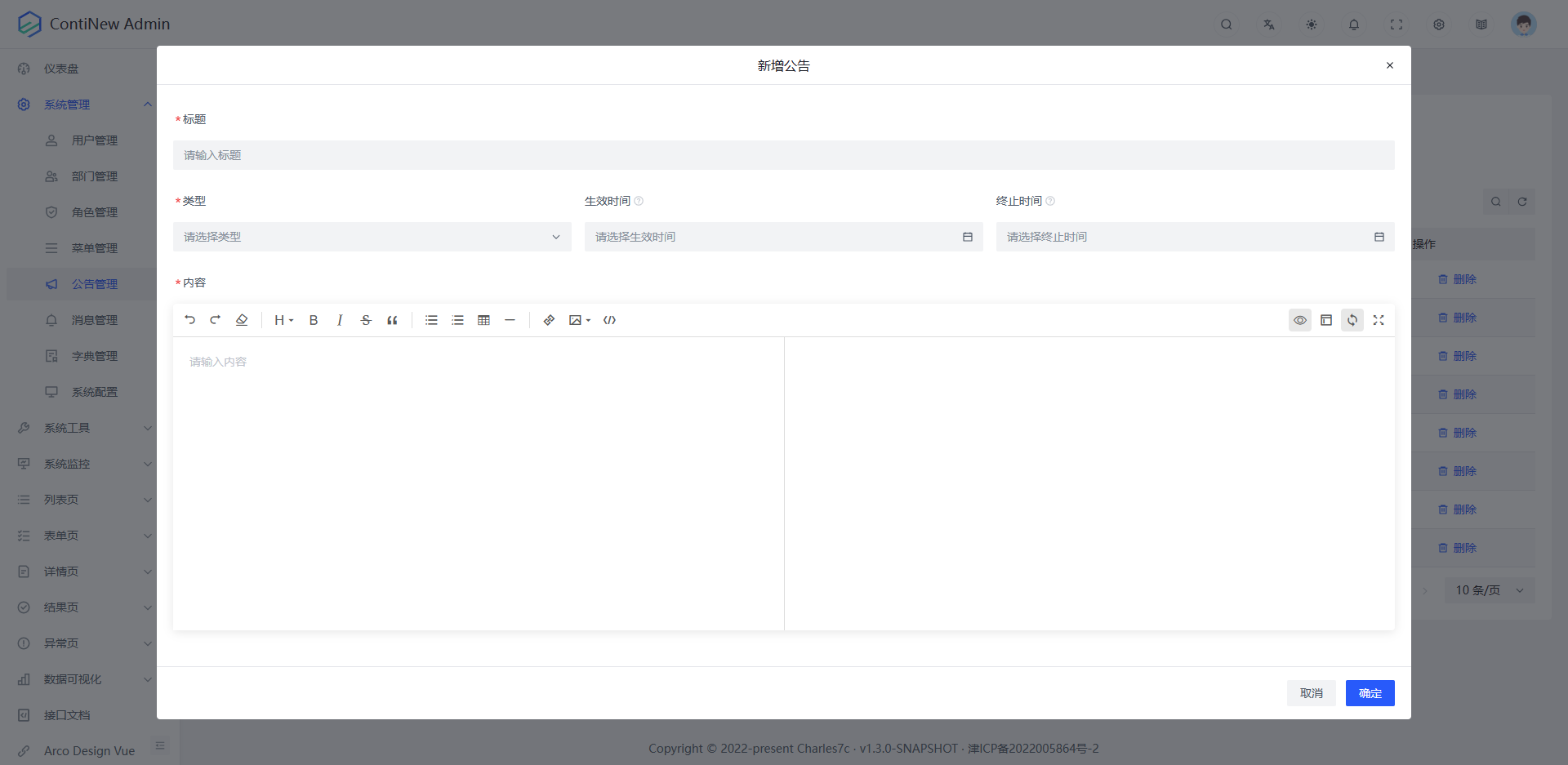Focus the 标题 title input field
Viewport: 1568px width, 765px height.
click(782, 155)
